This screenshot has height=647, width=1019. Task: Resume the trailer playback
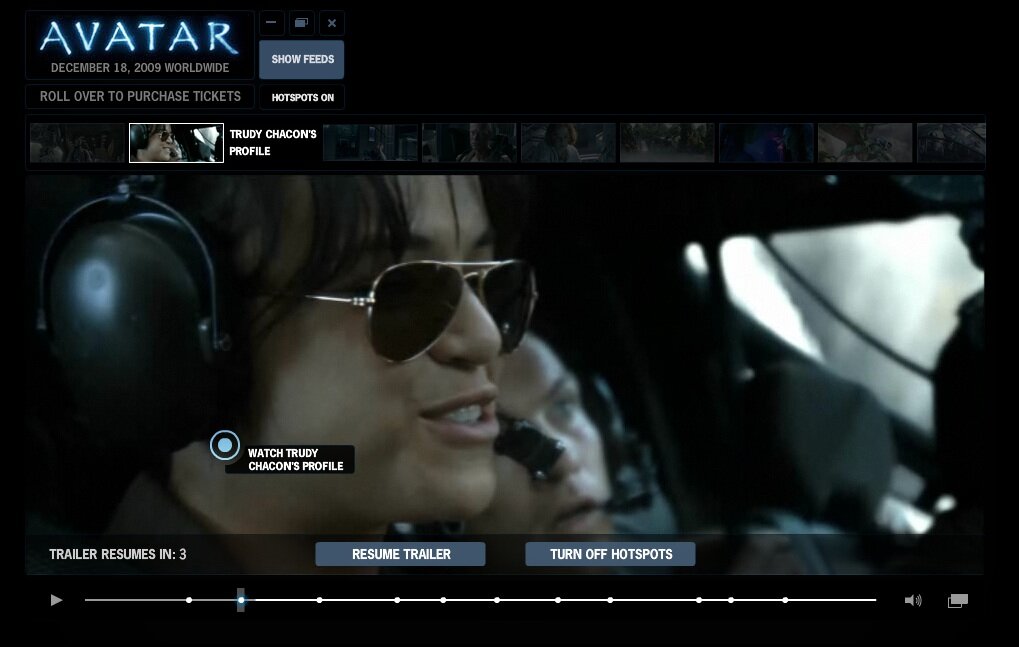pyautogui.click(x=400, y=554)
